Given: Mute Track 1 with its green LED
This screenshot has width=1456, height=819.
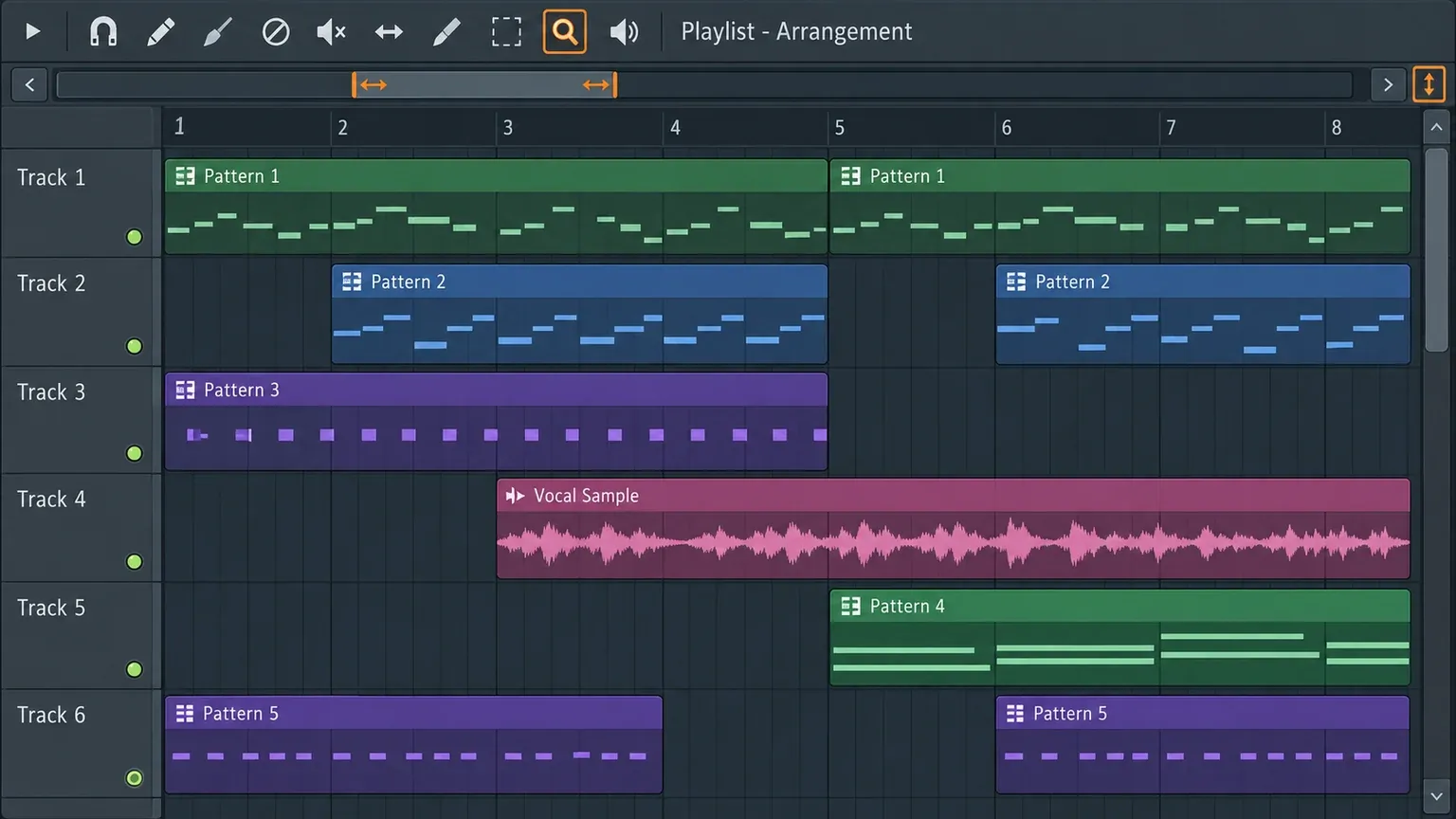Looking at the screenshot, I should 135,237.
